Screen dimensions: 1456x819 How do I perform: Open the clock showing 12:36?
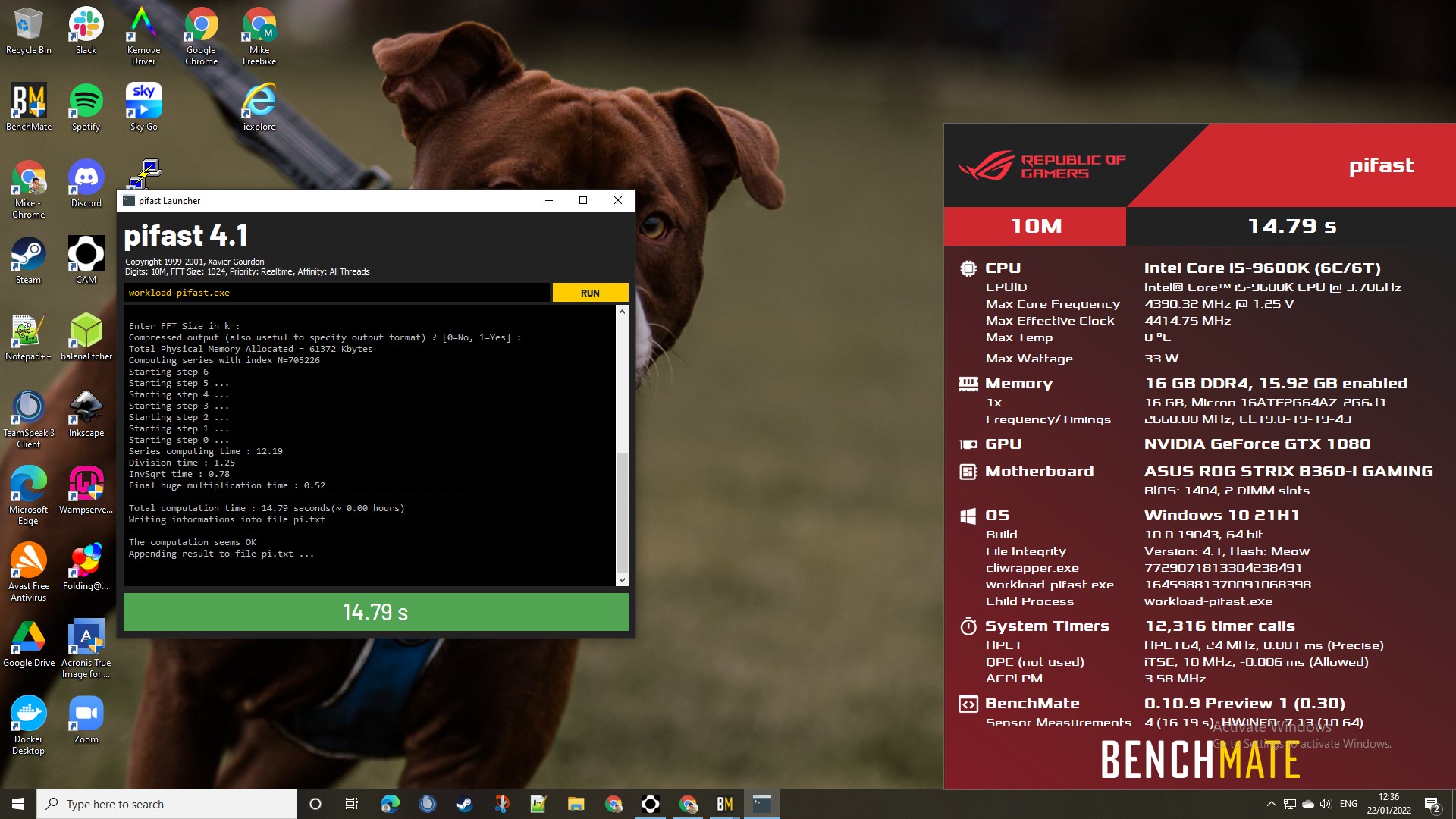click(1389, 804)
